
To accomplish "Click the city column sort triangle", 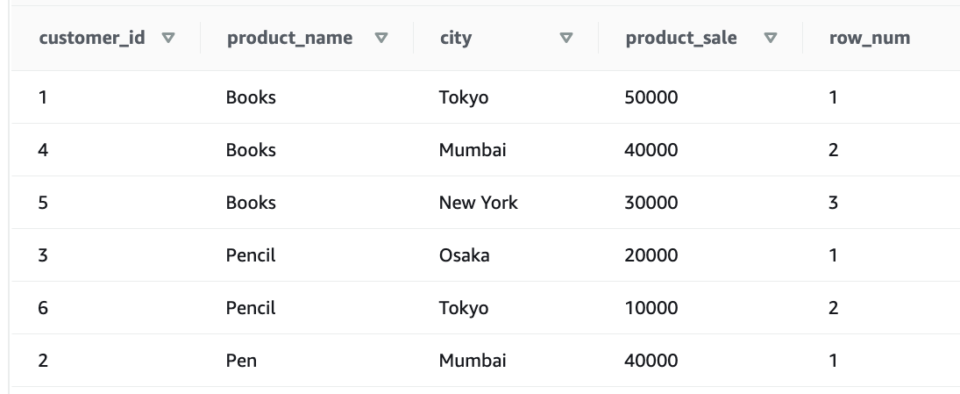I will click(x=566, y=38).
